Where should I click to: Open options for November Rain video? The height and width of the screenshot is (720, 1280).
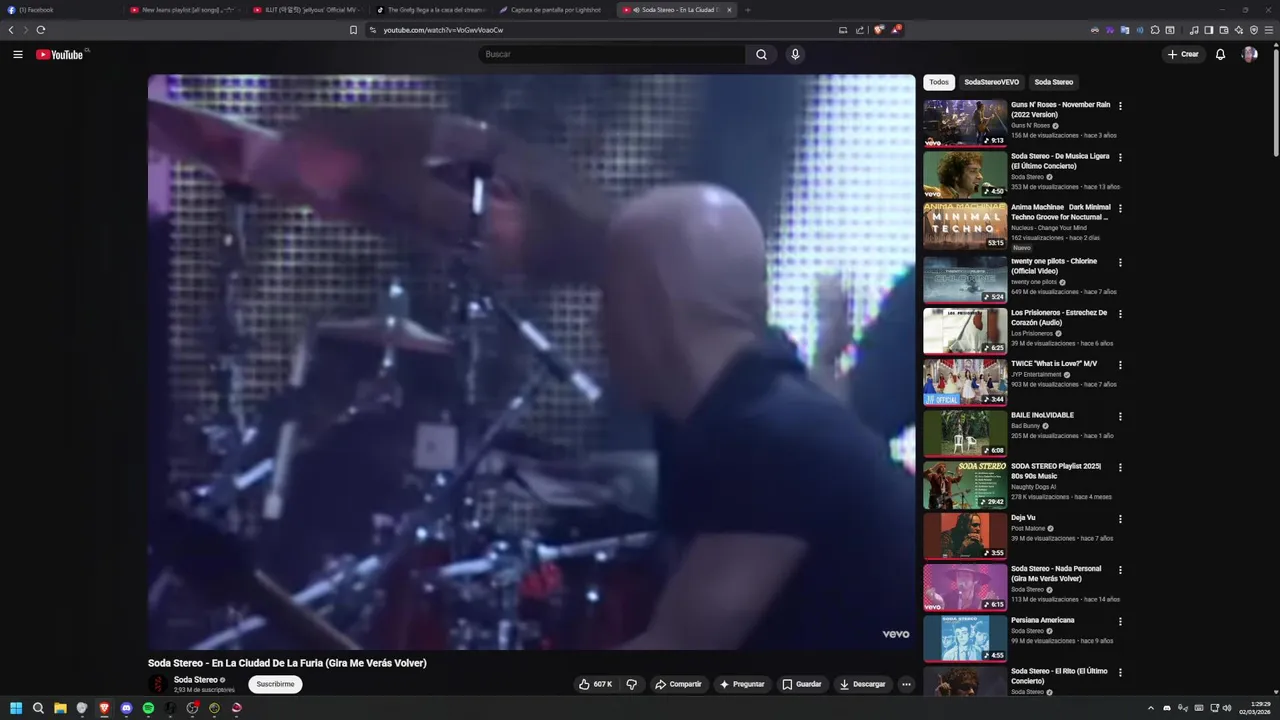[x=1120, y=106]
